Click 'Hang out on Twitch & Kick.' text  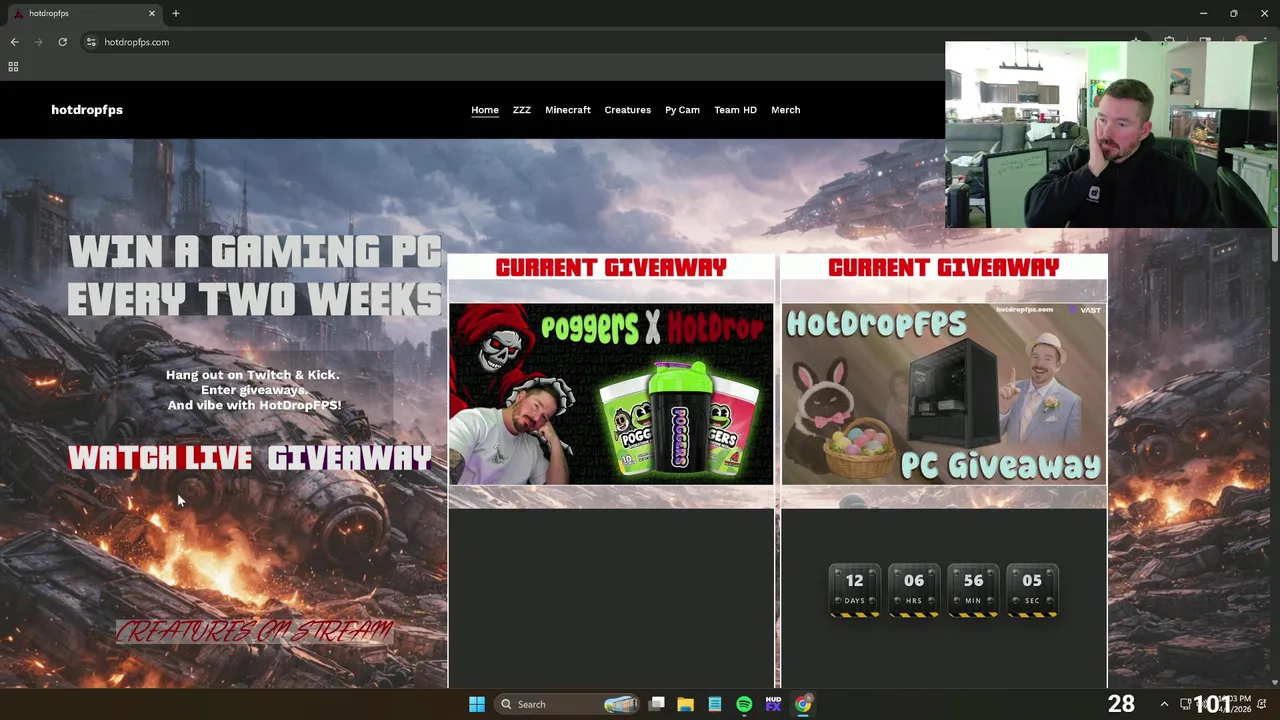coord(253,375)
